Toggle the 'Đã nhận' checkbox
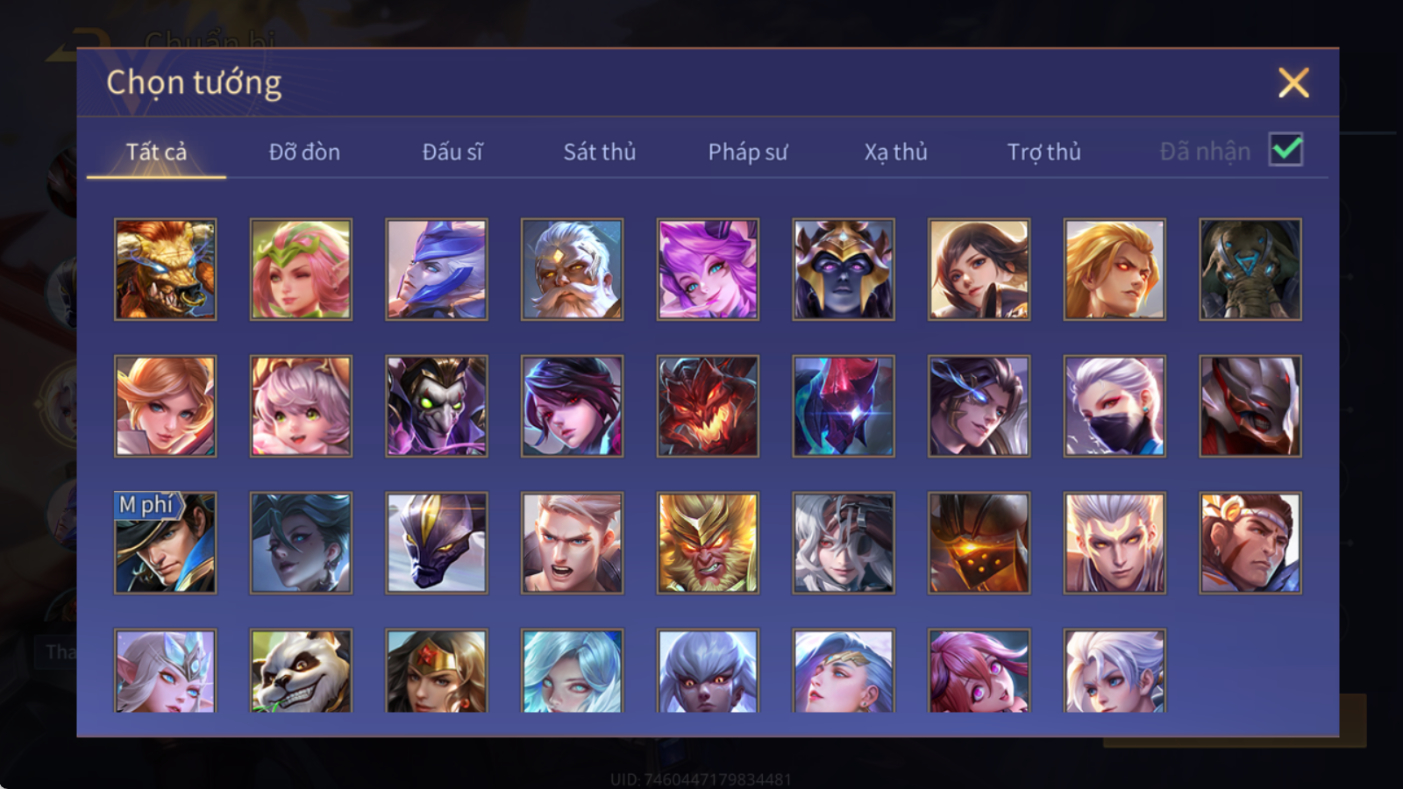 click(x=1286, y=150)
